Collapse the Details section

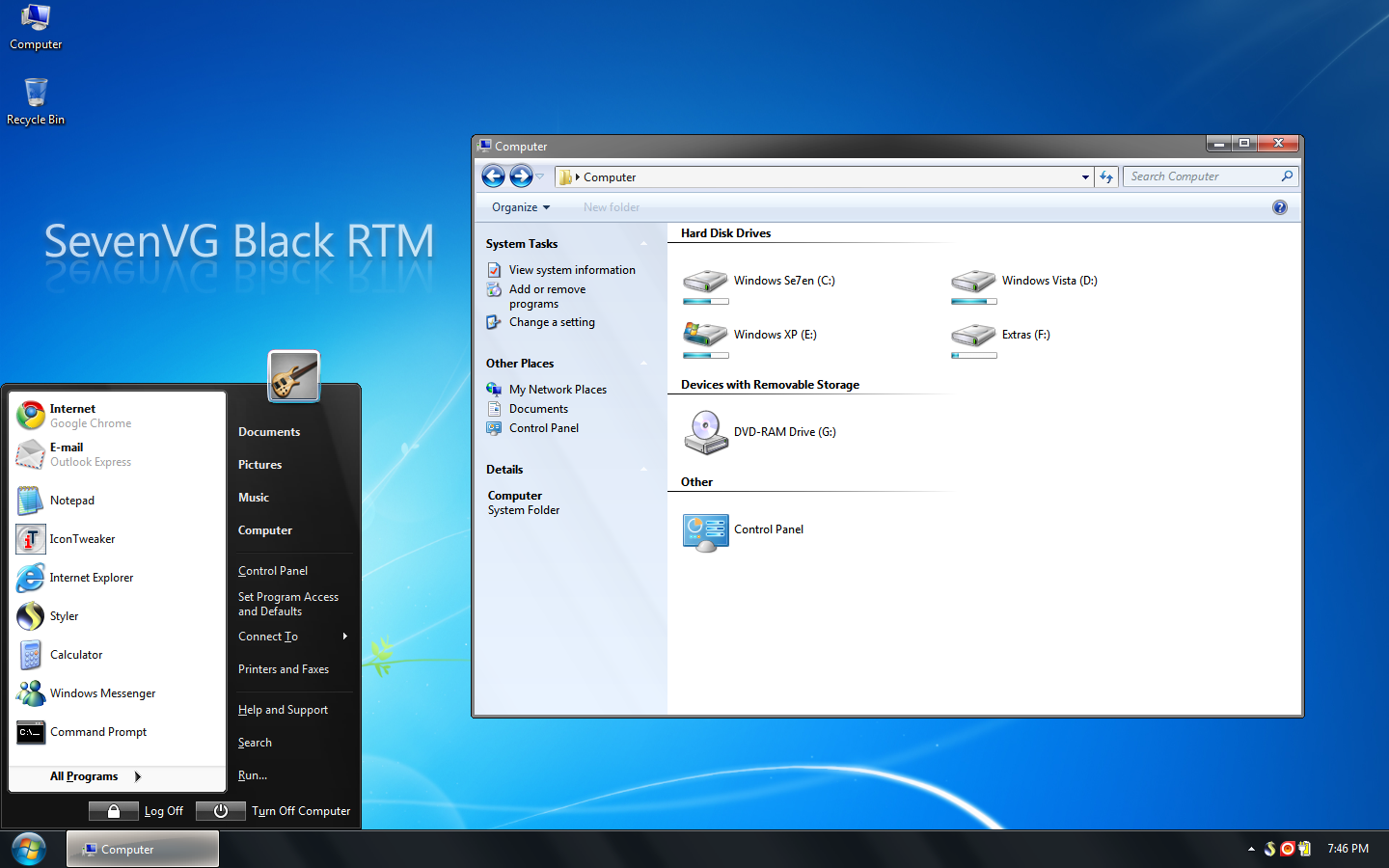pyautogui.click(x=644, y=470)
